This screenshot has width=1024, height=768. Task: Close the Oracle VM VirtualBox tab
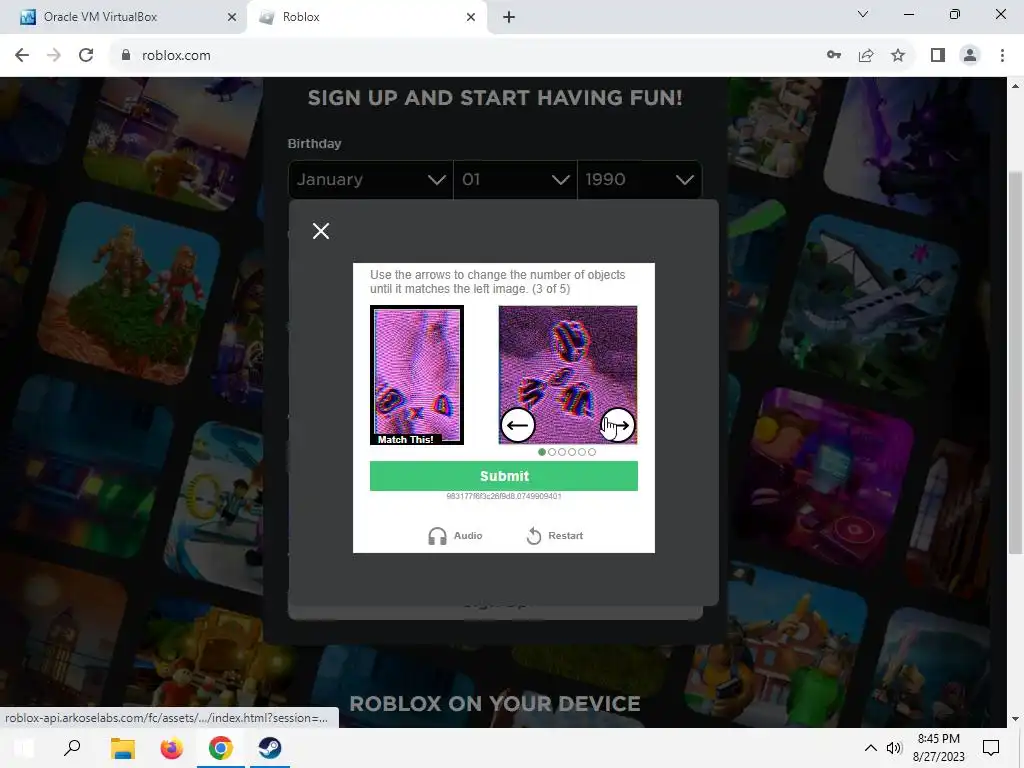tap(232, 17)
